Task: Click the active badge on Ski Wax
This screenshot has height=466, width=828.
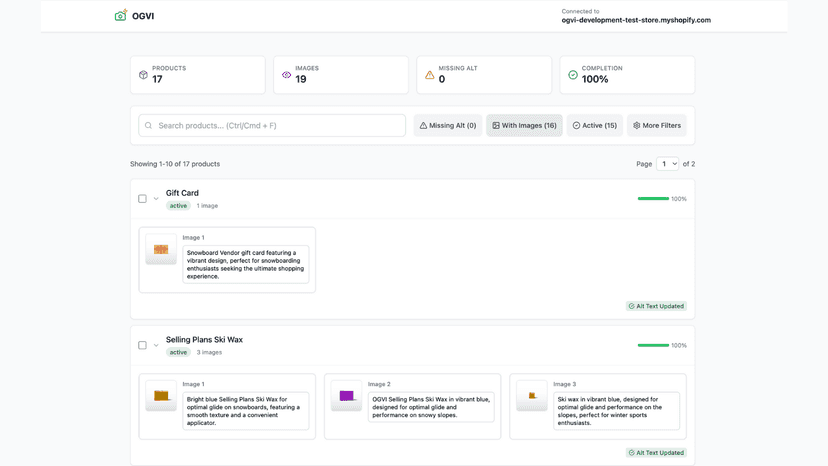Action: (x=178, y=352)
